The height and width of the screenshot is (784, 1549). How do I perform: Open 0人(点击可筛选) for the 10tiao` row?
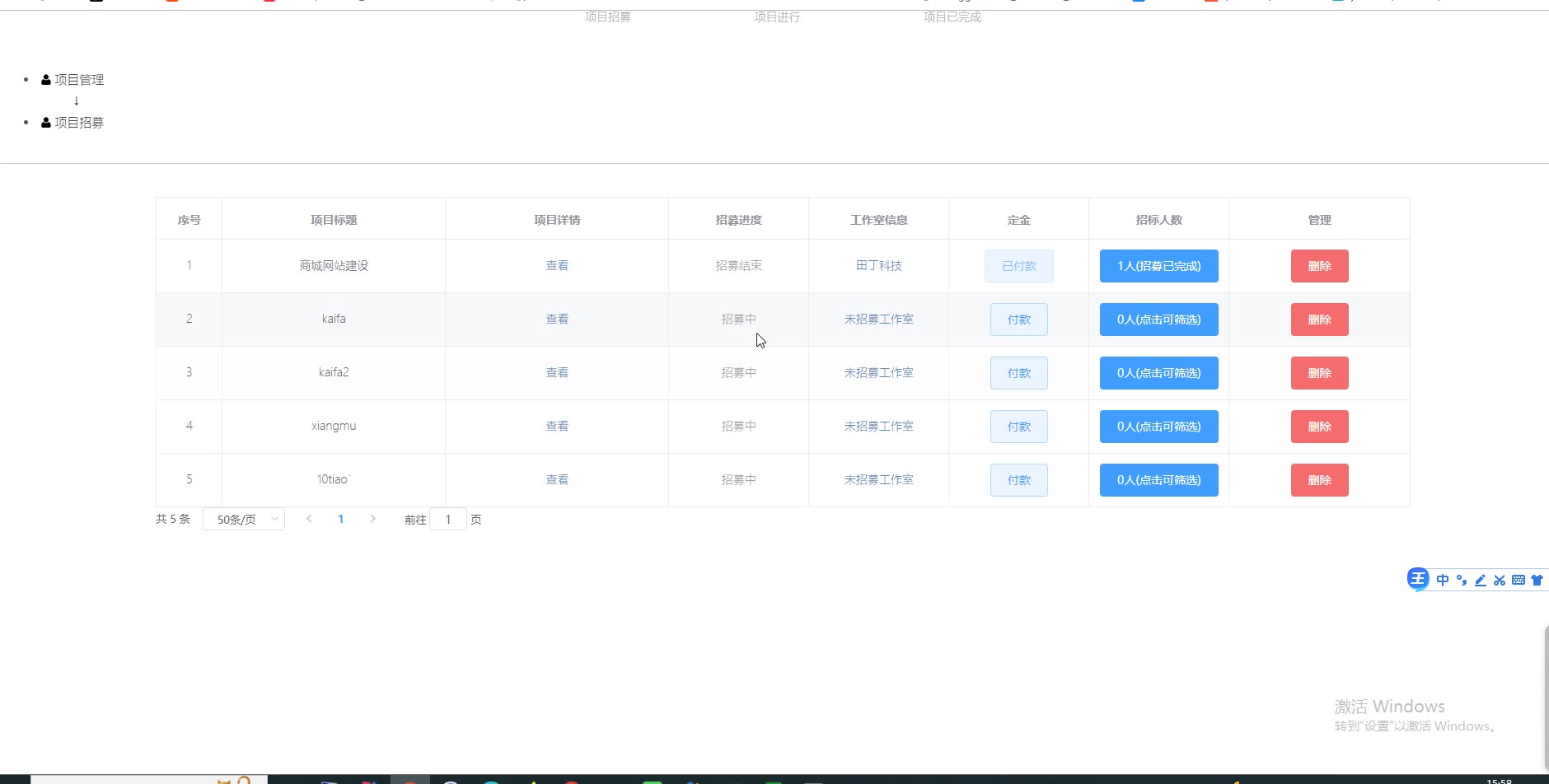1159,480
